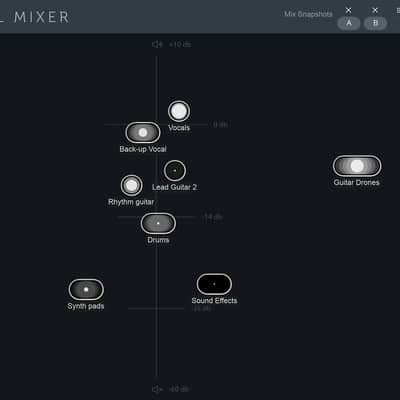Viewport: 400px width, 400px height.
Task: Select the Vocals track node
Action: [179, 111]
